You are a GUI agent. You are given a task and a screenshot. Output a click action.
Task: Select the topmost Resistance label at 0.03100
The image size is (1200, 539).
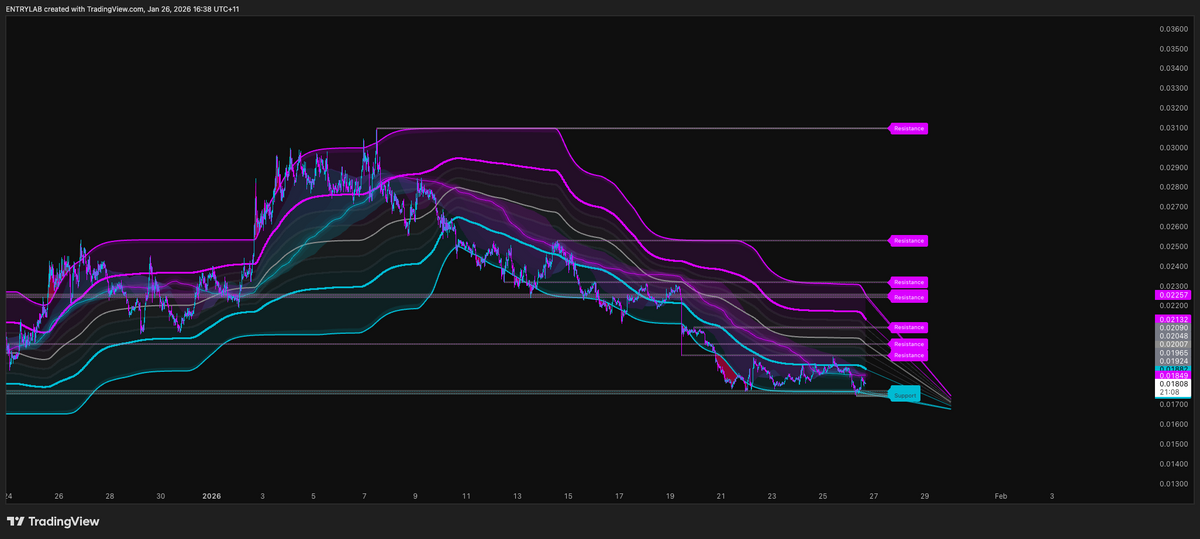909,128
